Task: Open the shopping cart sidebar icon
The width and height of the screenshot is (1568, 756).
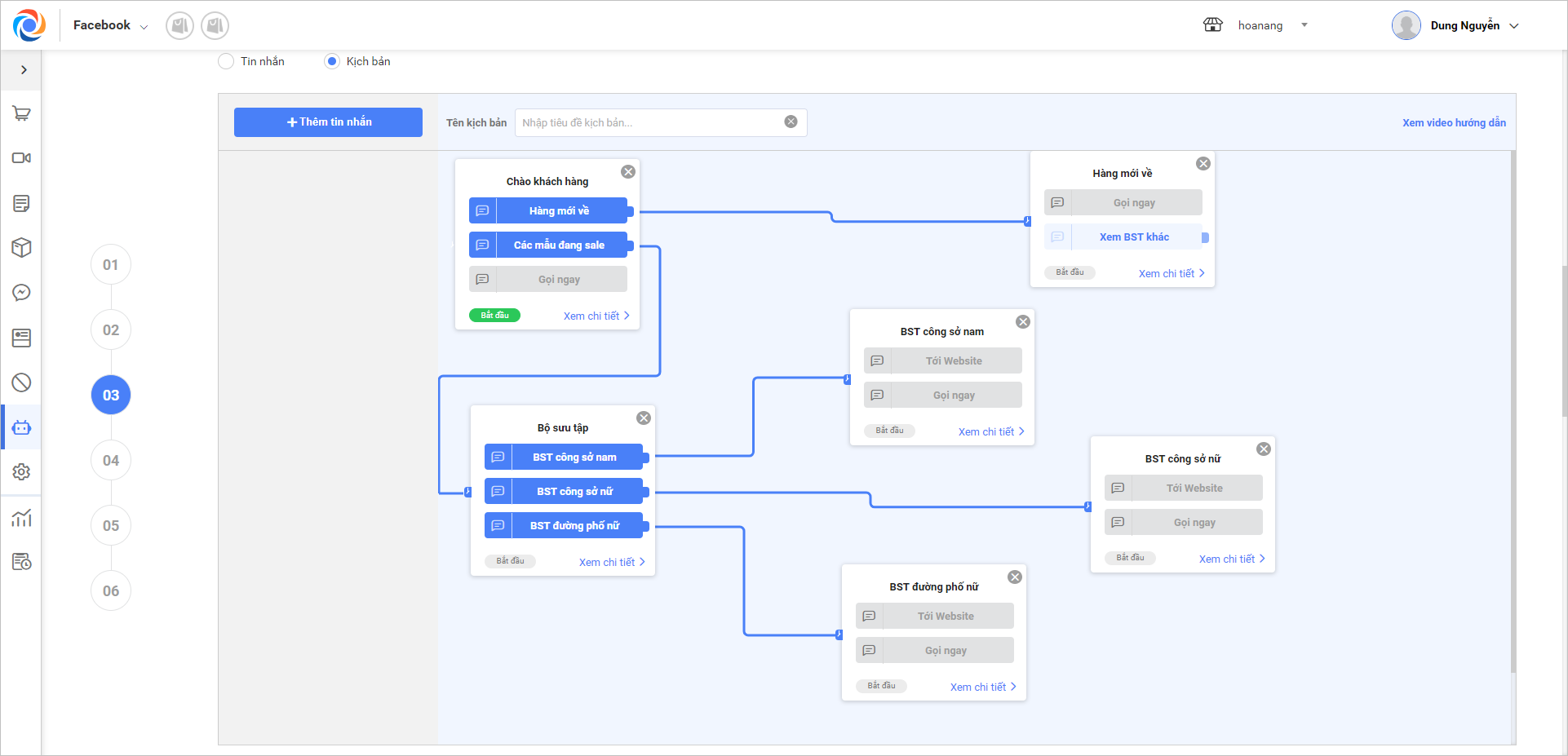Action: click(21, 113)
